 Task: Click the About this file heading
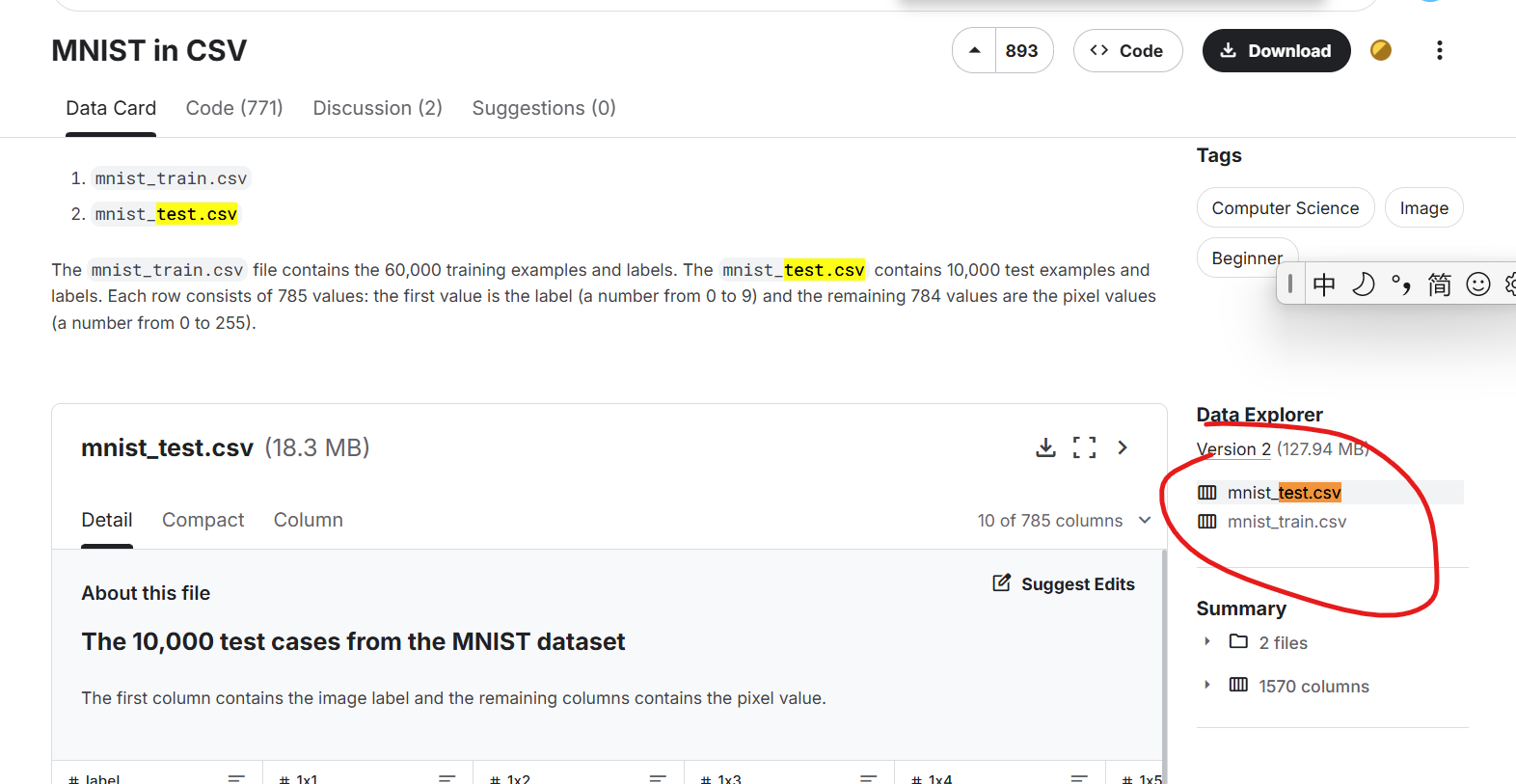[146, 593]
